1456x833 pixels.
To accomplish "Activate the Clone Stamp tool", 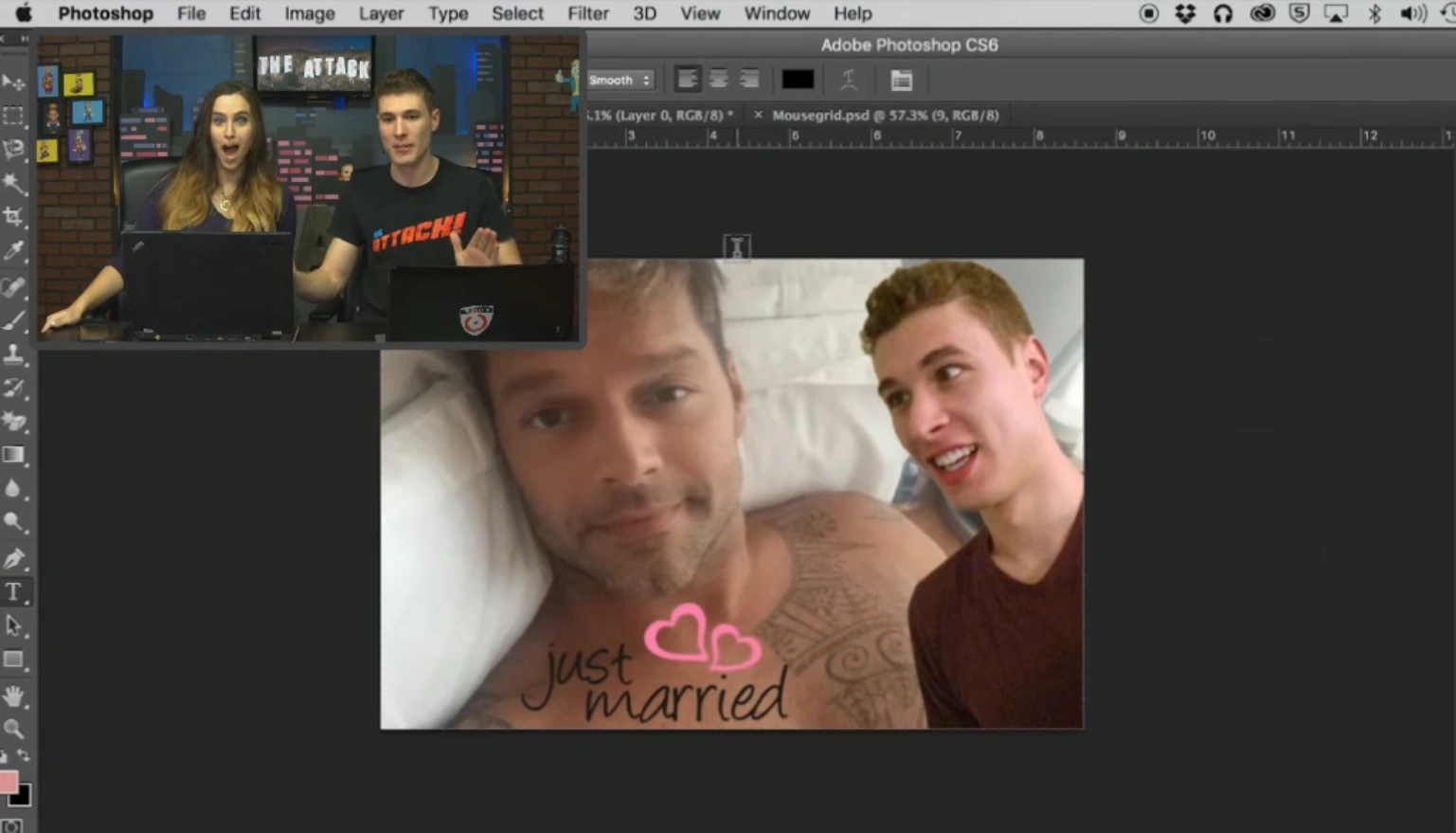I will (x=13, y=354).
